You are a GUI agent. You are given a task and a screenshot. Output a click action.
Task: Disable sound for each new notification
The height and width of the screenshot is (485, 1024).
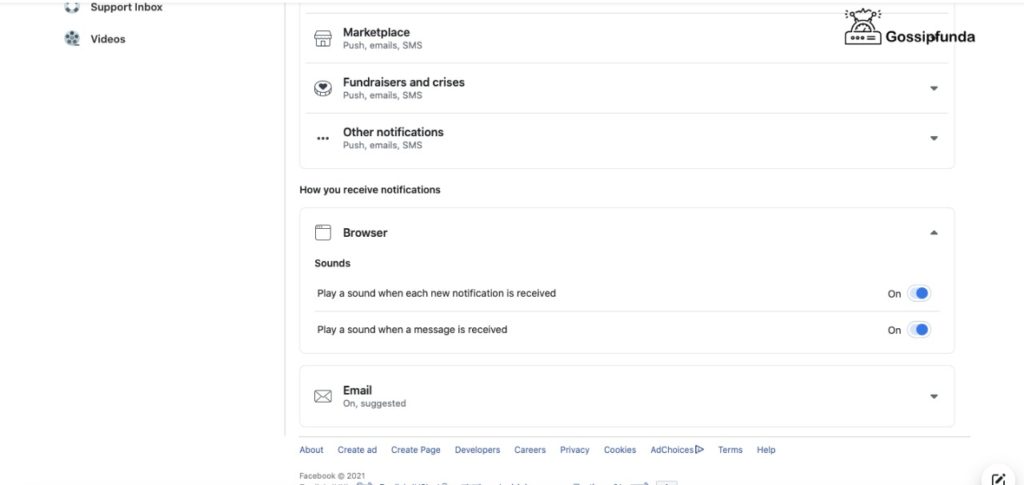(x=919, y=294)
